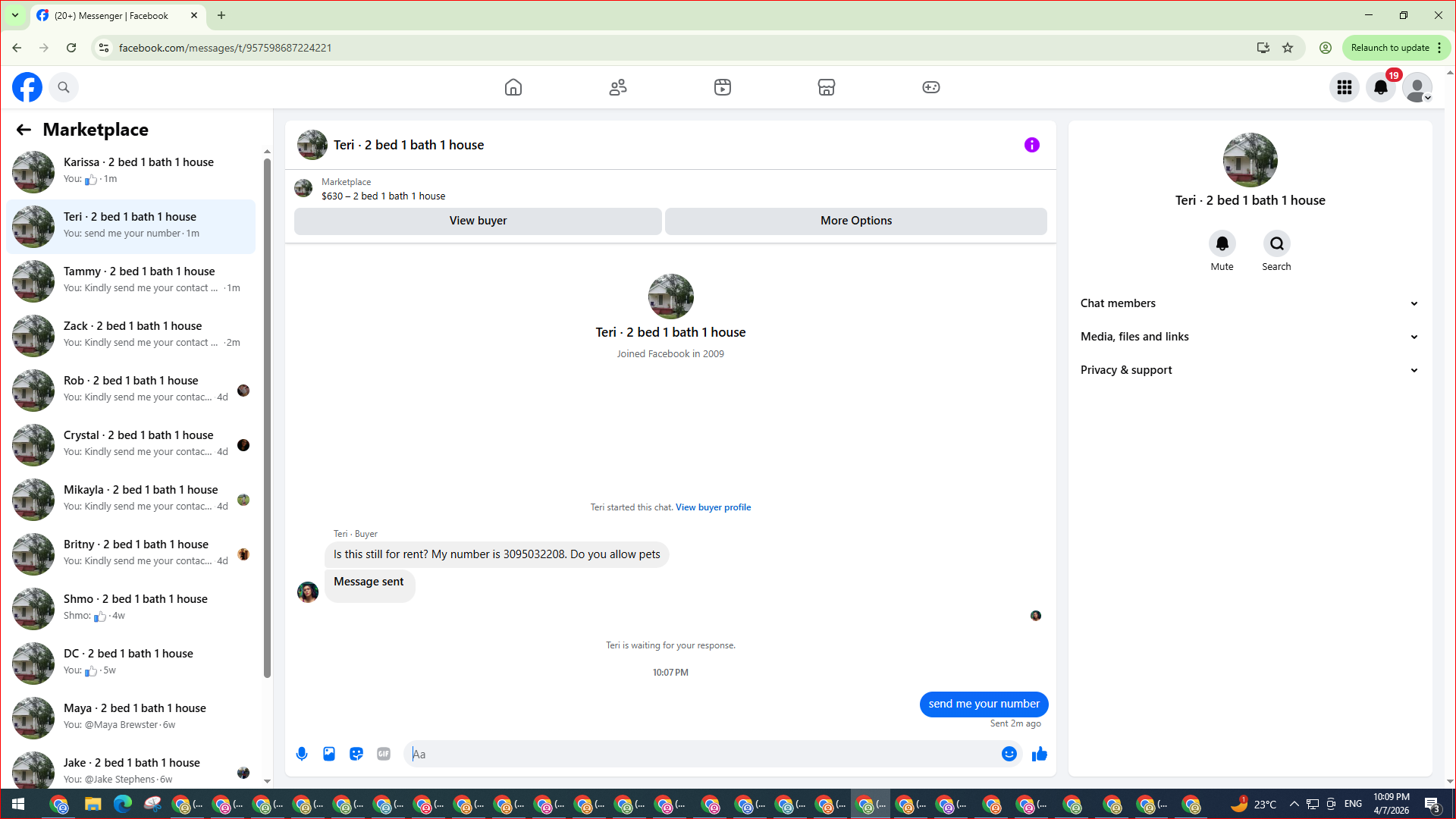
Task: Click the Facebook logo
Action: pyautogui.click(x=27, y=87)
